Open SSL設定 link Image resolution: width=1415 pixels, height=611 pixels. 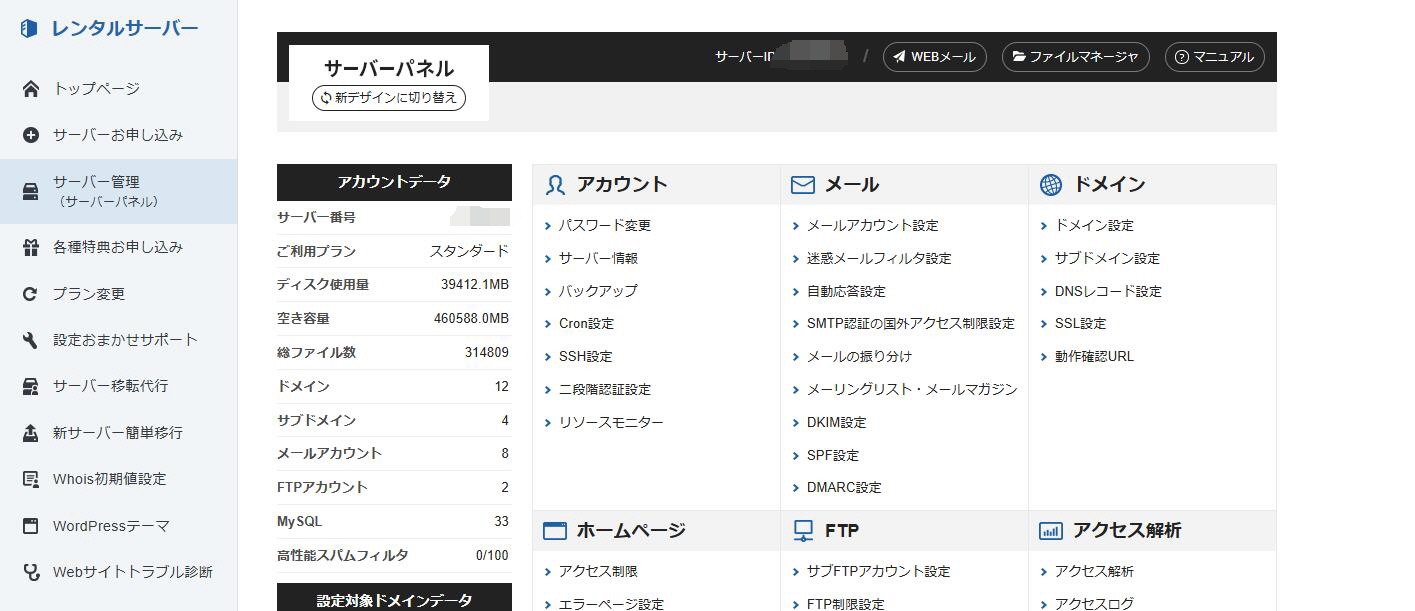pos(1080,324)
